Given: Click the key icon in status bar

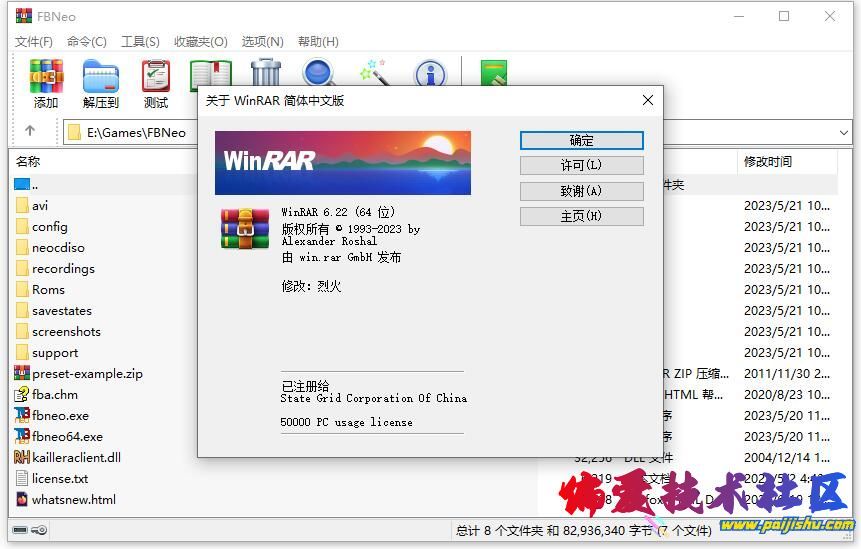Looking at the screenshot, I should click(x=40, y=530).
